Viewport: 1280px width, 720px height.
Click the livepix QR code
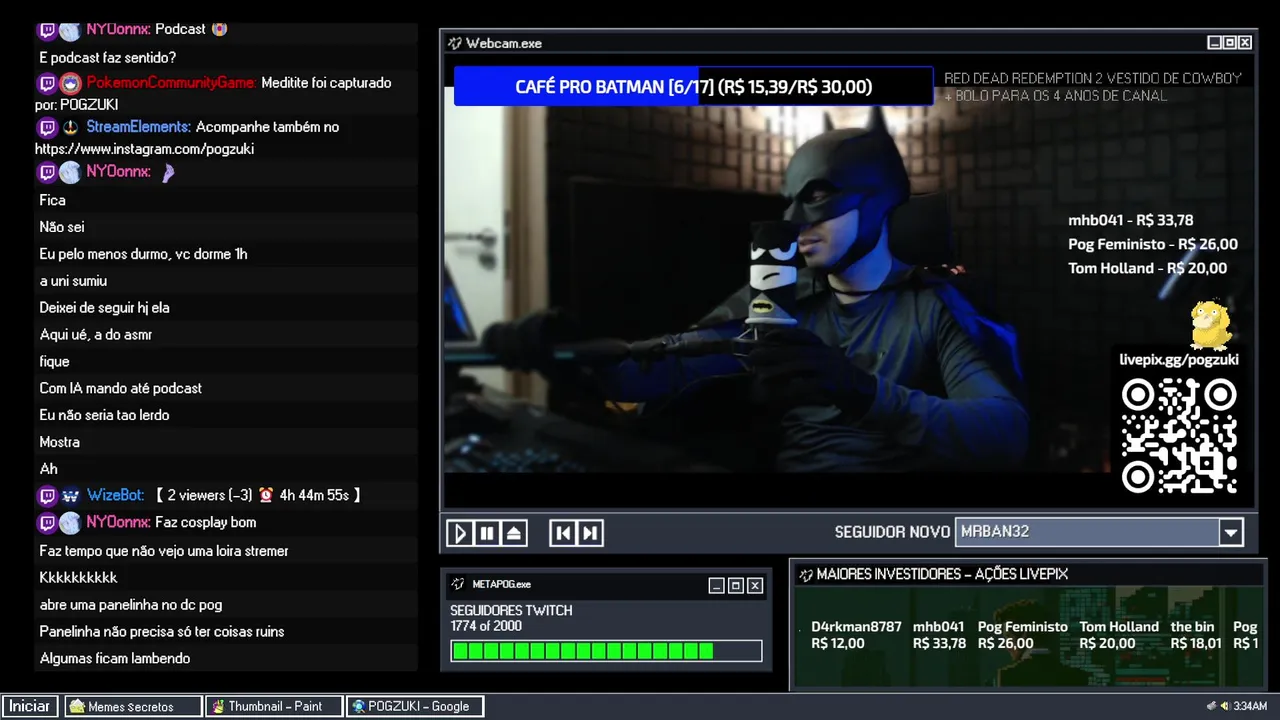point(1179,436)
